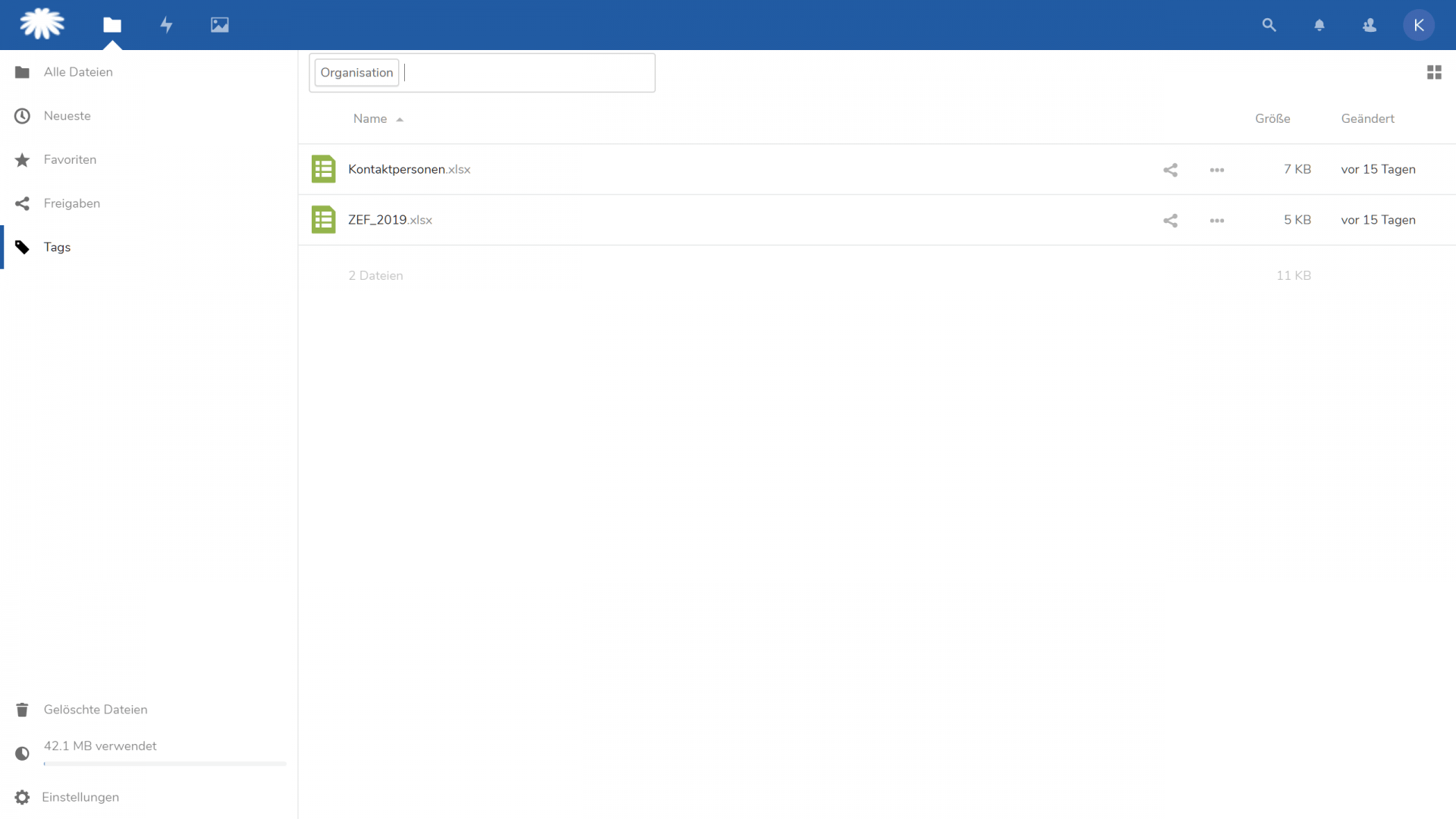Open the search magnifier
The height and width of the screenshot is (819, 1456).
pyautogui.click(x=1269, y=25)
